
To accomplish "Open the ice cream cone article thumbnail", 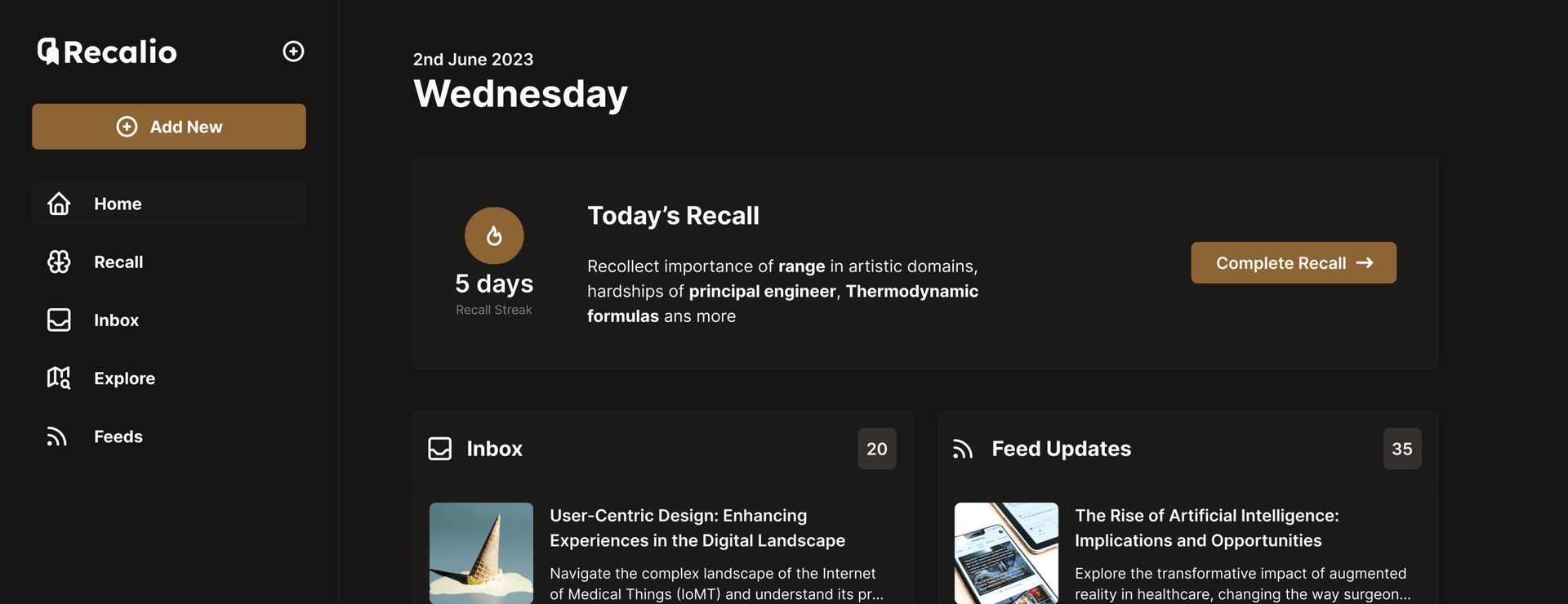I will 481,553.
